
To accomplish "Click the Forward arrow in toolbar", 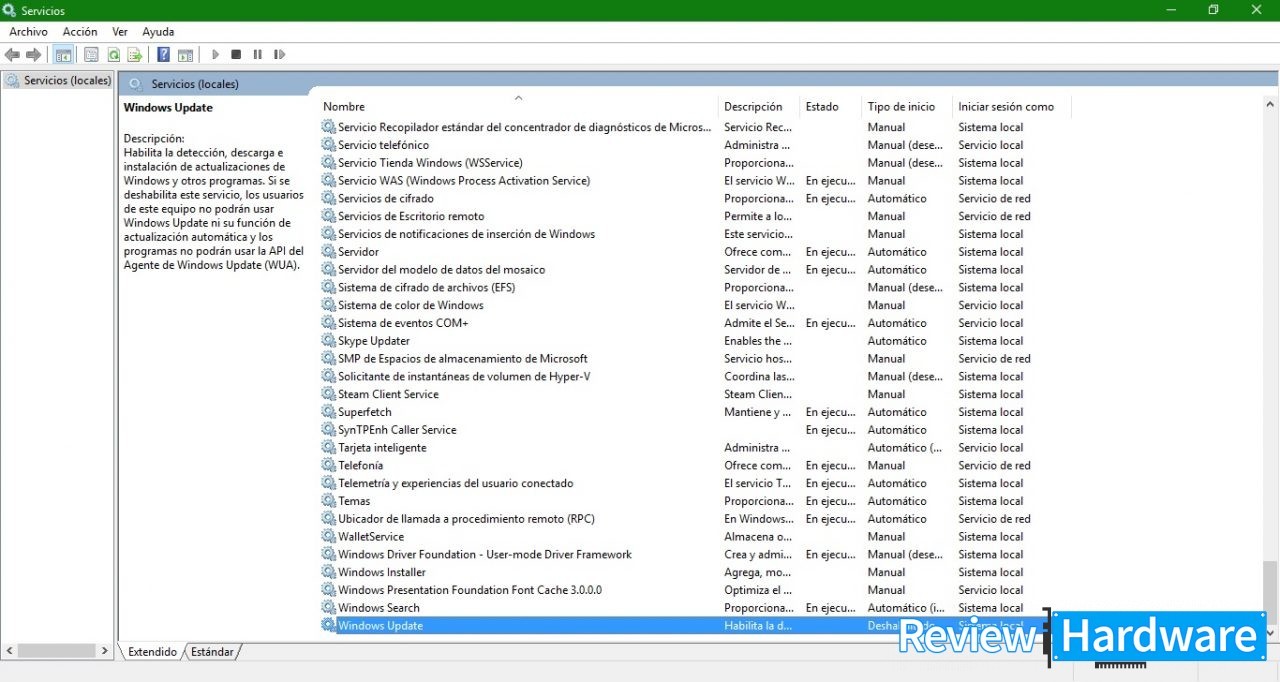I will point(33,55).
